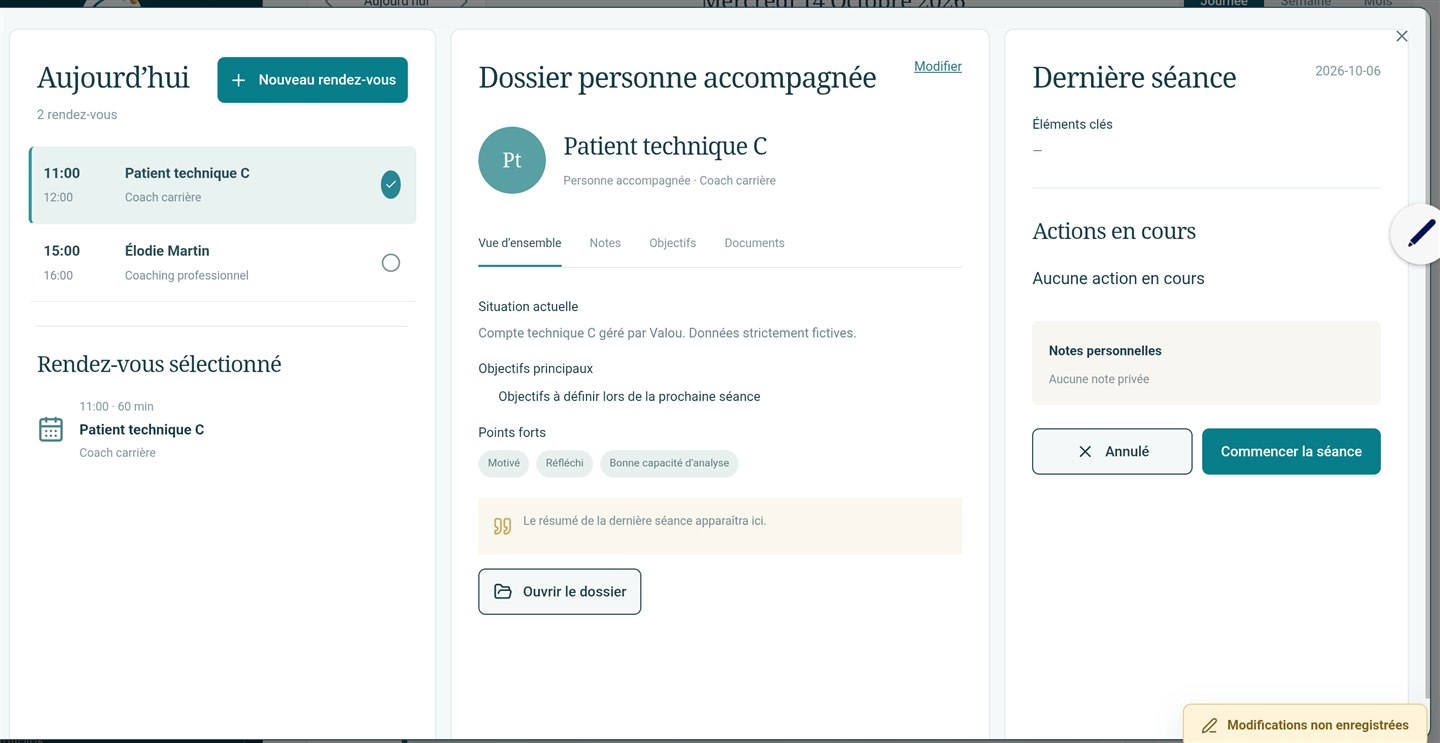Start the session with Commencer la séance
The width and height of the screenshot is (1440, 743).
tap(1291, 452)
